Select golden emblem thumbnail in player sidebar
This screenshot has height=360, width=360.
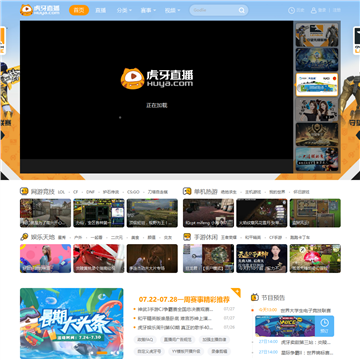point(317,134)
